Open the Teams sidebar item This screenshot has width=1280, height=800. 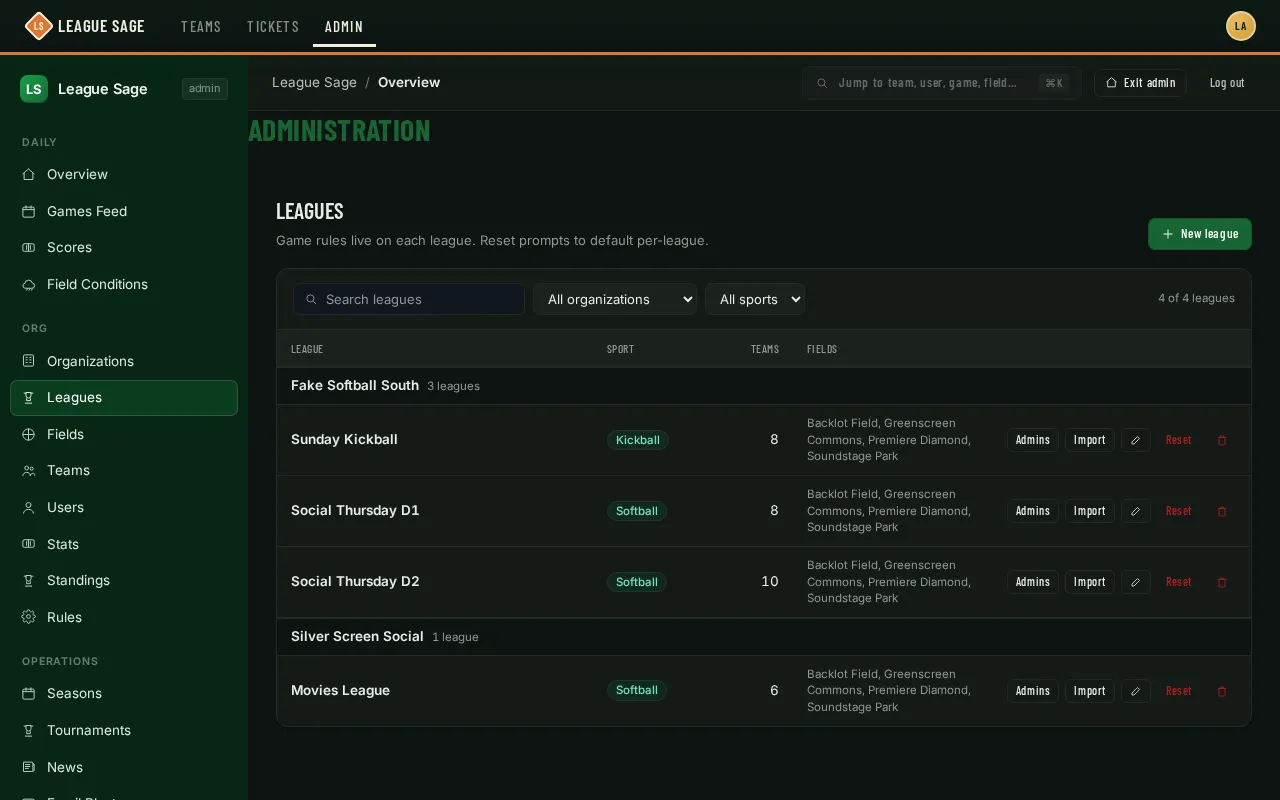[x=124, y=470]
